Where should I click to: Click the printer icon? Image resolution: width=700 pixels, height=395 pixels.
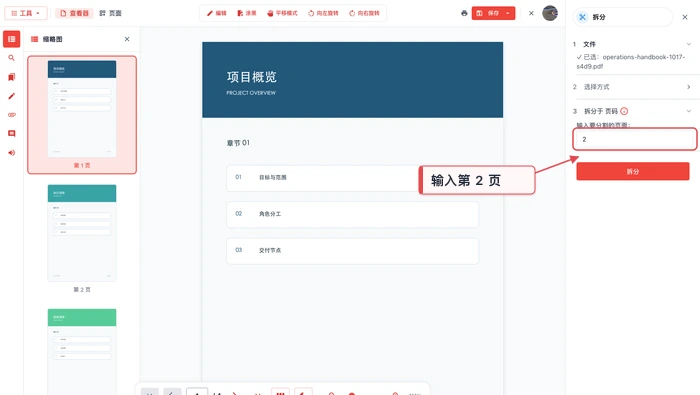pyautogui.click(x=464, y=13)
